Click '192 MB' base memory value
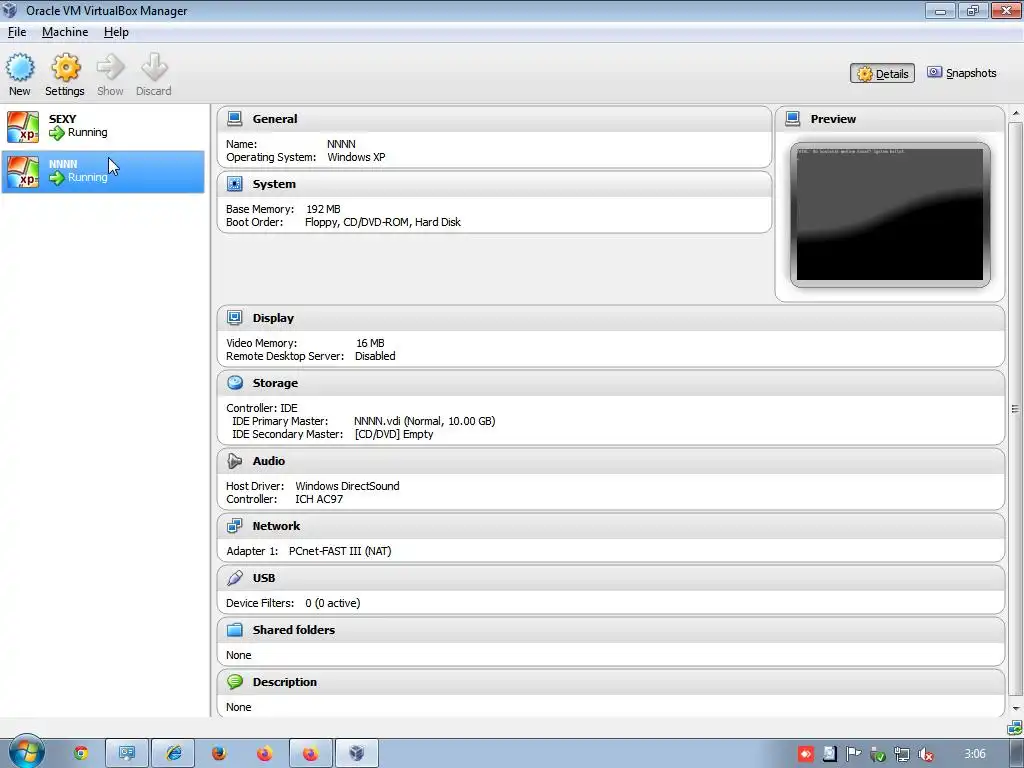The width and height of the screenshot is (1024, 768). point(323,209)
